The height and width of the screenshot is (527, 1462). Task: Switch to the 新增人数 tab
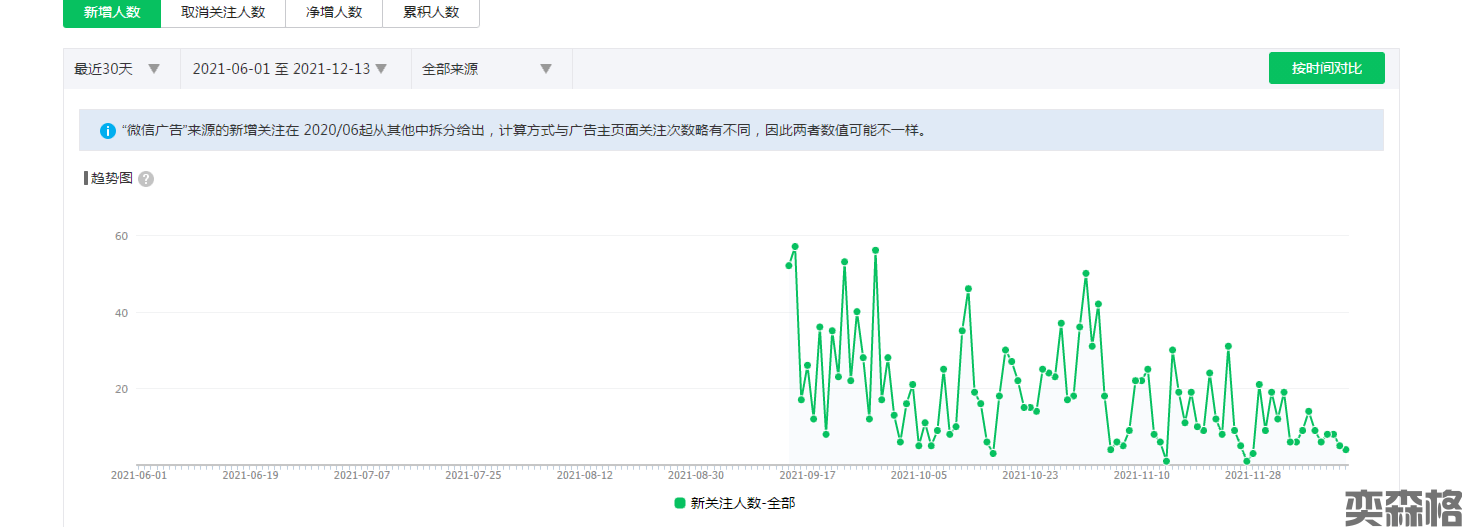112,12
